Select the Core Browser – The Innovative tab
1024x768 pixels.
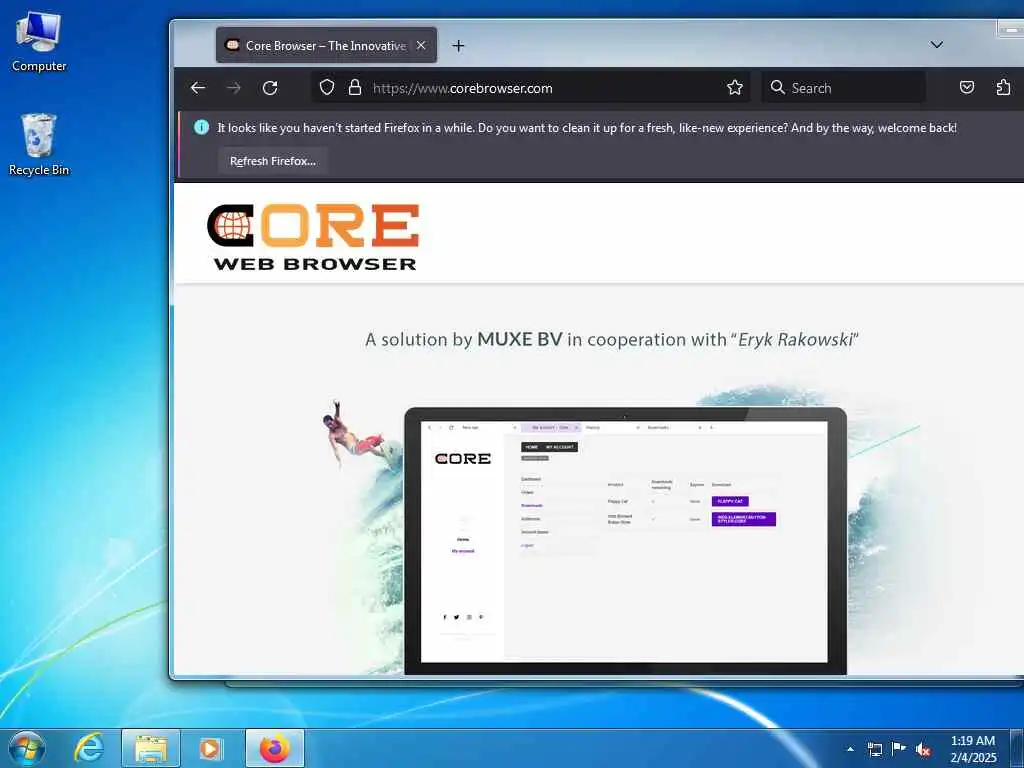click(326, 46)
